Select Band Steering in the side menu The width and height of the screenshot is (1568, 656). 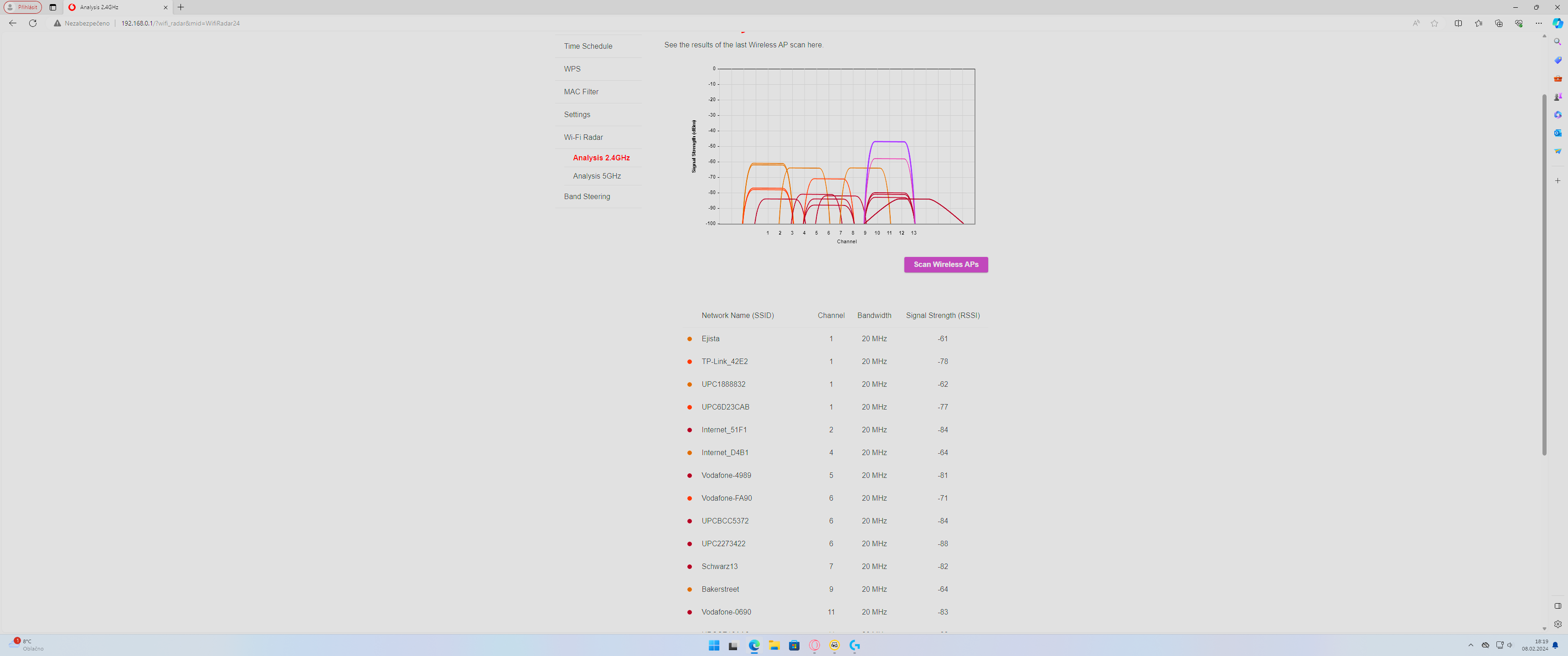click(x=586, y=196)
